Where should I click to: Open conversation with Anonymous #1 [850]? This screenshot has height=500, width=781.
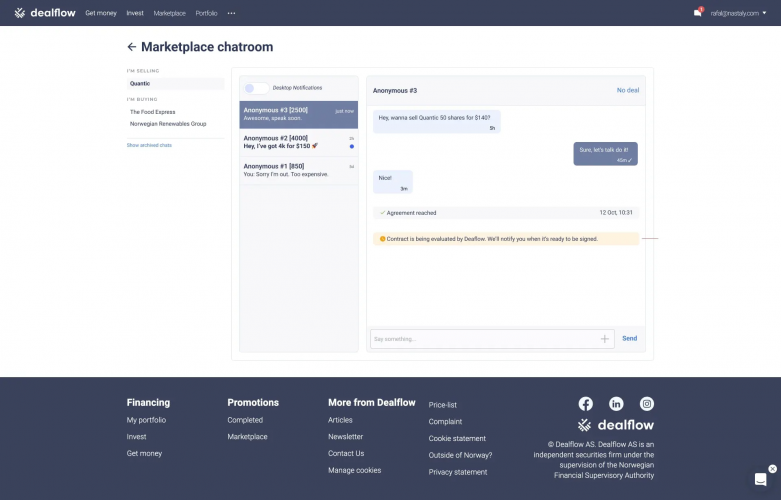pos(298,170)
